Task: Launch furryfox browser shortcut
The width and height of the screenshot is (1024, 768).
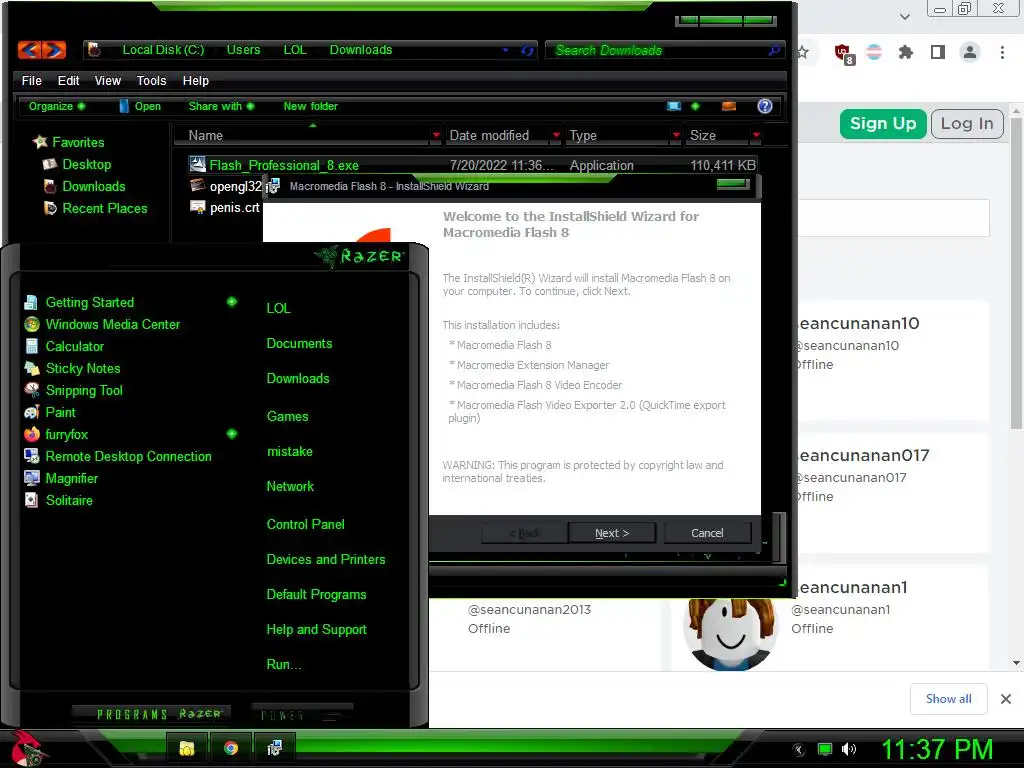Action: 56,435
